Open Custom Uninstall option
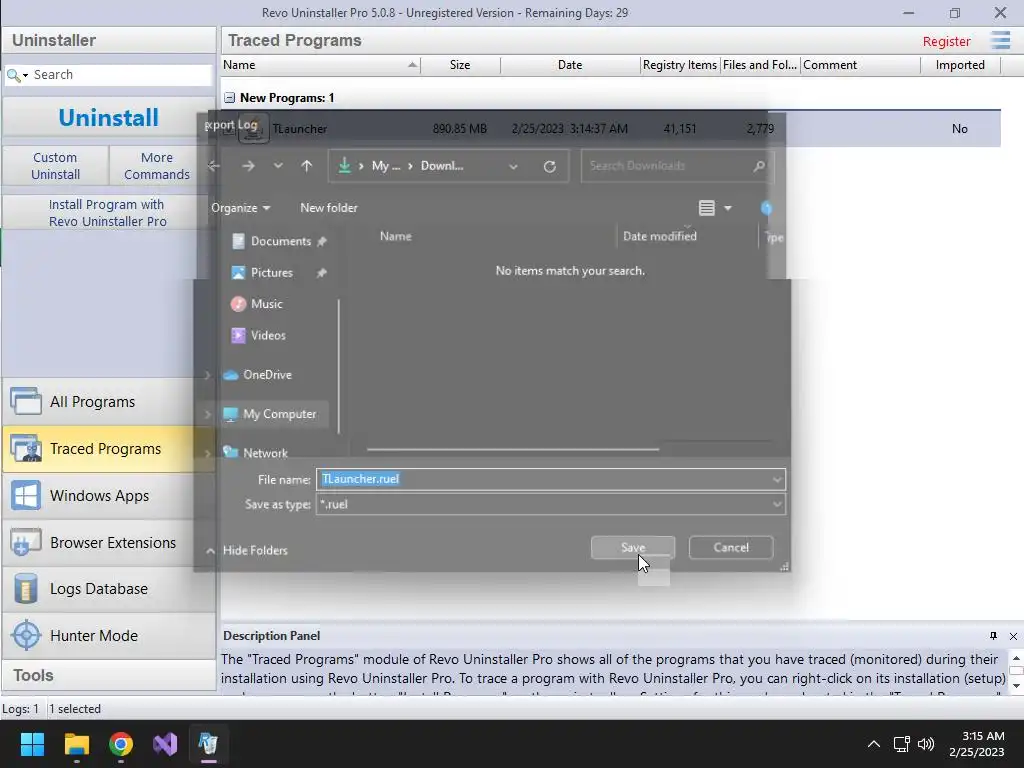Image resolution: width=1024 pixels, height=768 pixels. 56,166
